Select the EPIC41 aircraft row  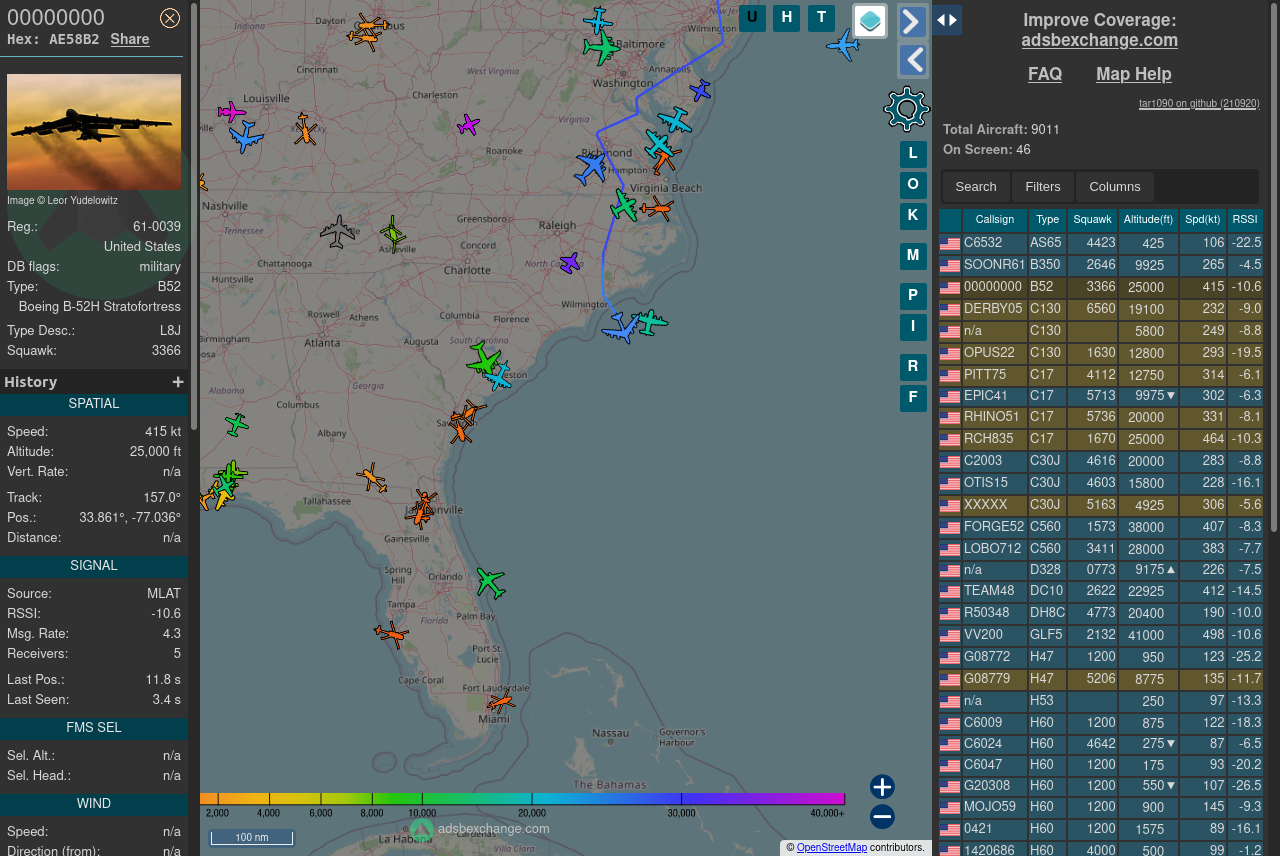[1101, 396]
